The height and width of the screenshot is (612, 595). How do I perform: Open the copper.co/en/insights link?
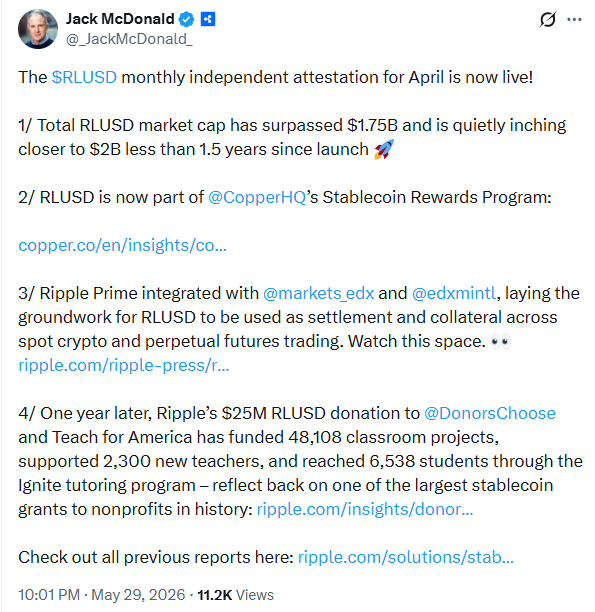coord(123,246)
